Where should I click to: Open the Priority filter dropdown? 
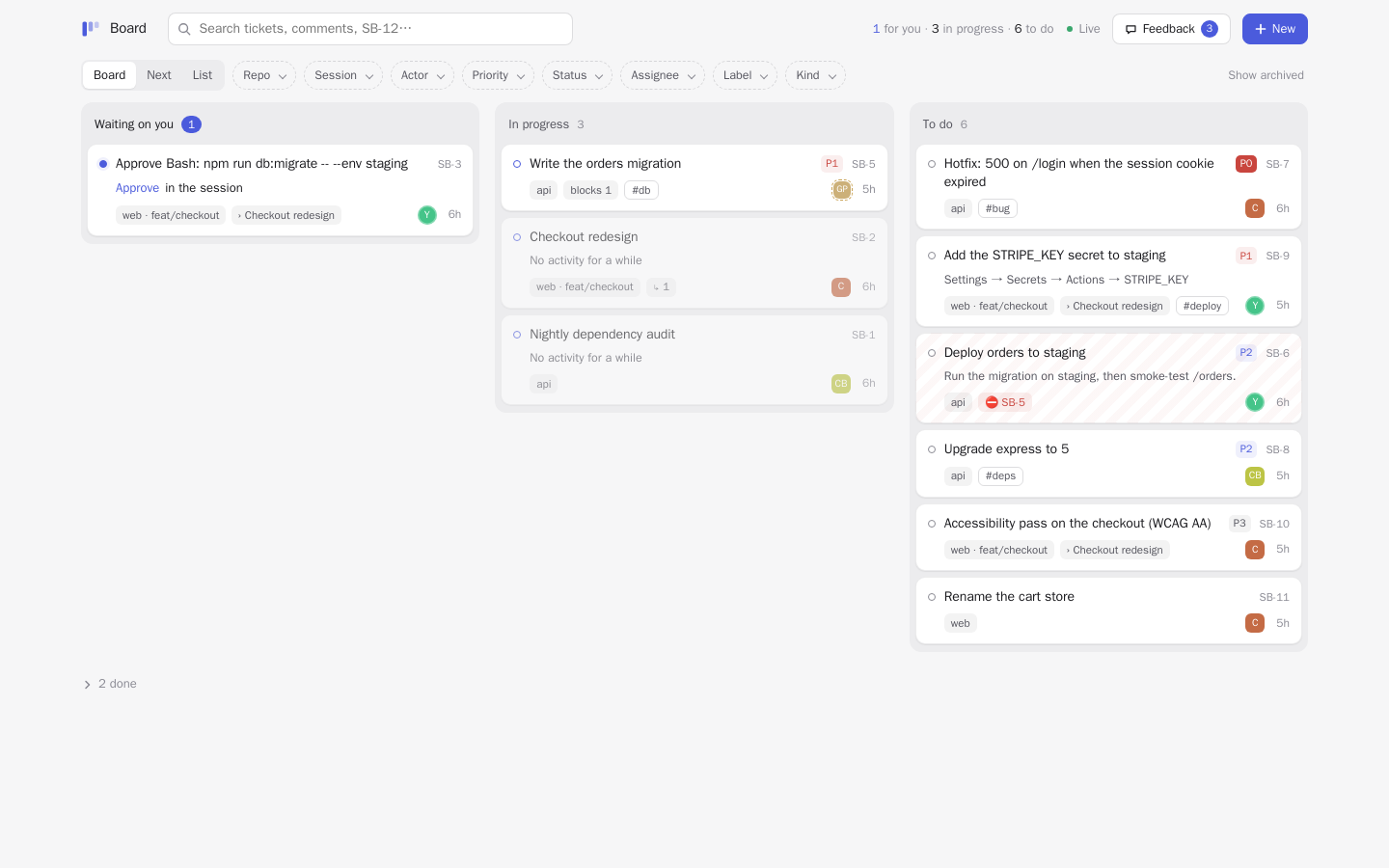pyautogui.click(x=498, y=75)
